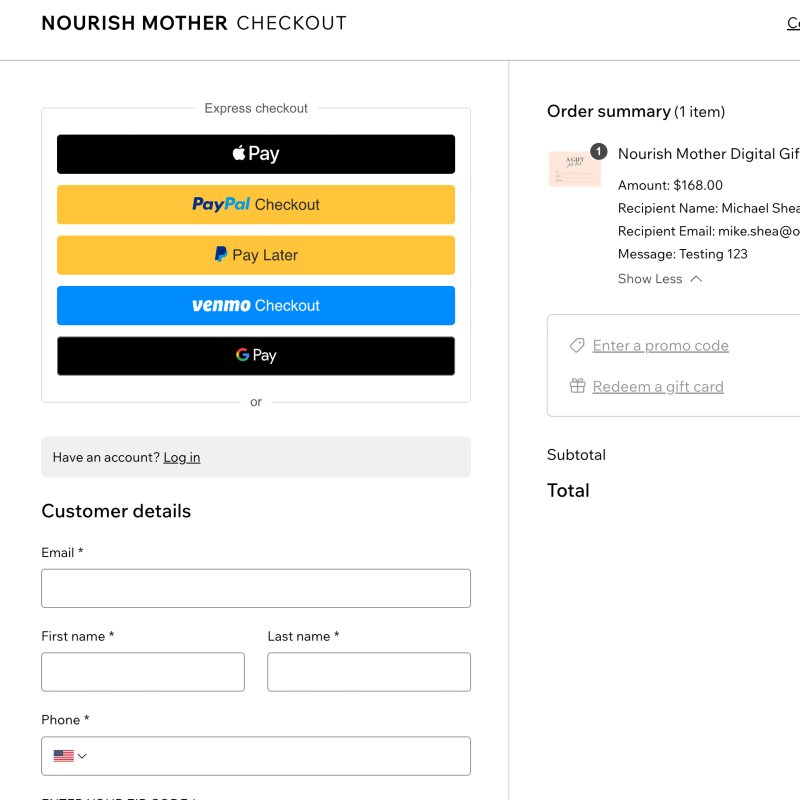This screenshot has height=800, width=800.
Task: Focus the Email input field
Action: 256,588
